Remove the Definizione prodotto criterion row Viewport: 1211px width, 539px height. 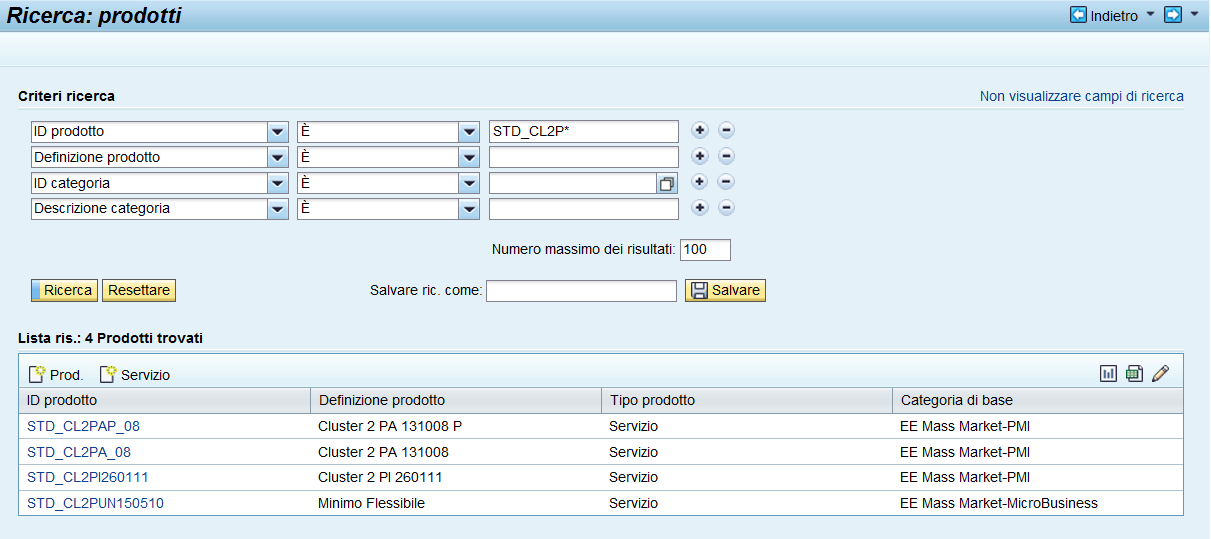(x=727, y=156)
